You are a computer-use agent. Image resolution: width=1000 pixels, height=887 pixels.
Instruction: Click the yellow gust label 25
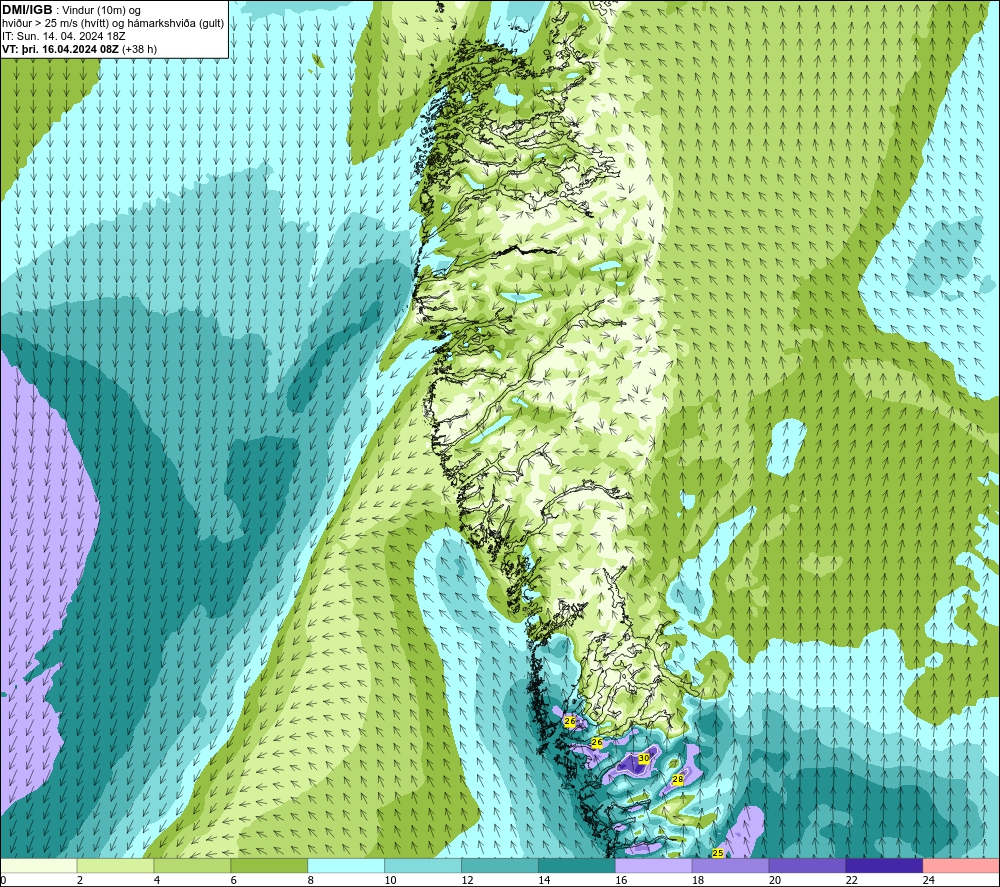pos(717,853)
